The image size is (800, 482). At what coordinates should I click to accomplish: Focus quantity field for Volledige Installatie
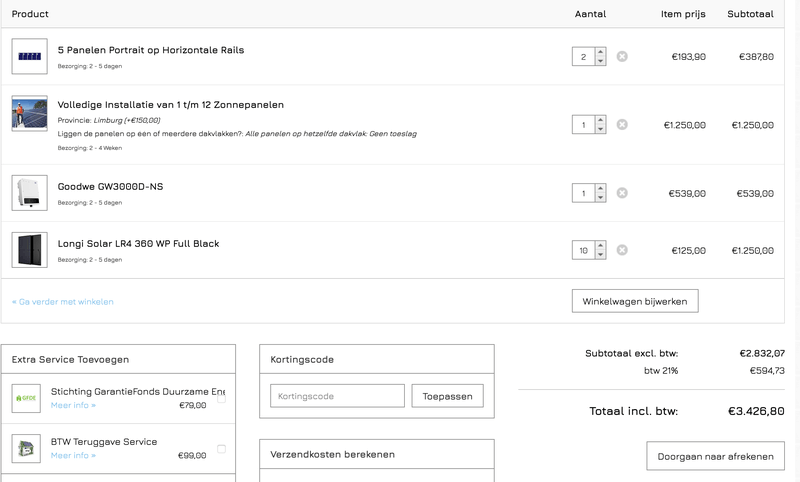(584, 125)
